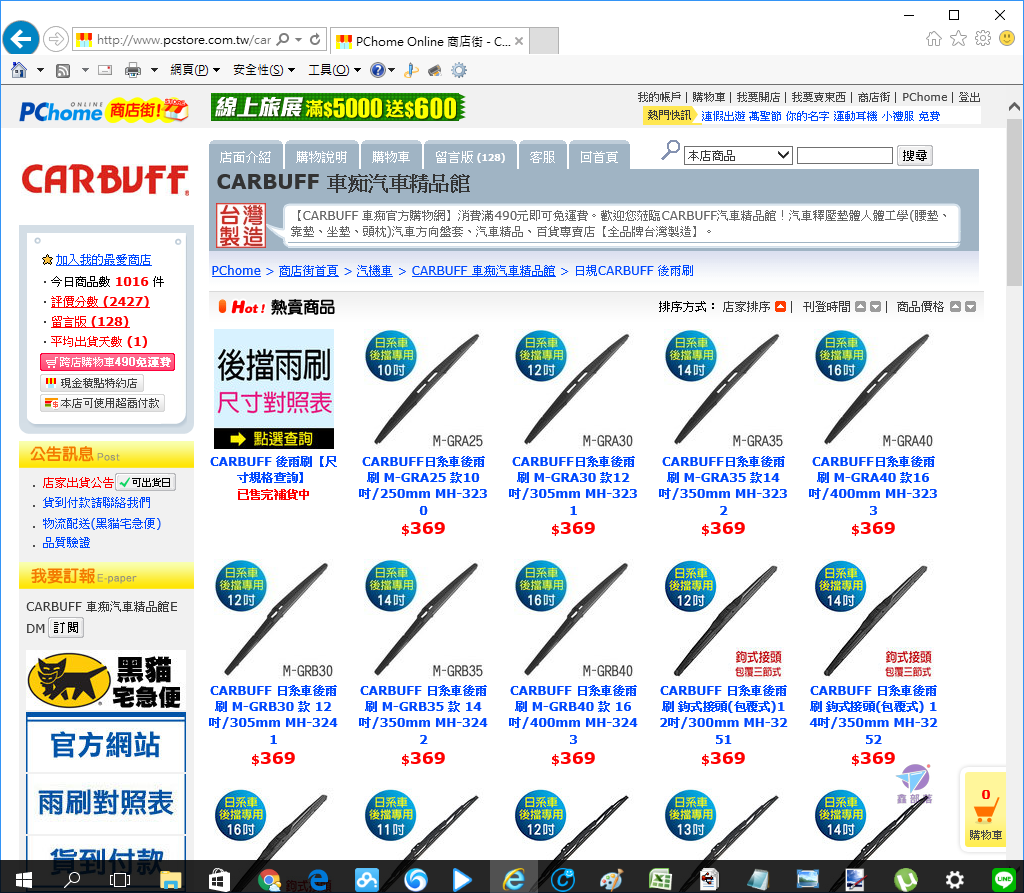The image size is (1024, 893).
Task: Click the address bar search magnifier
Action: click(283, 39)
